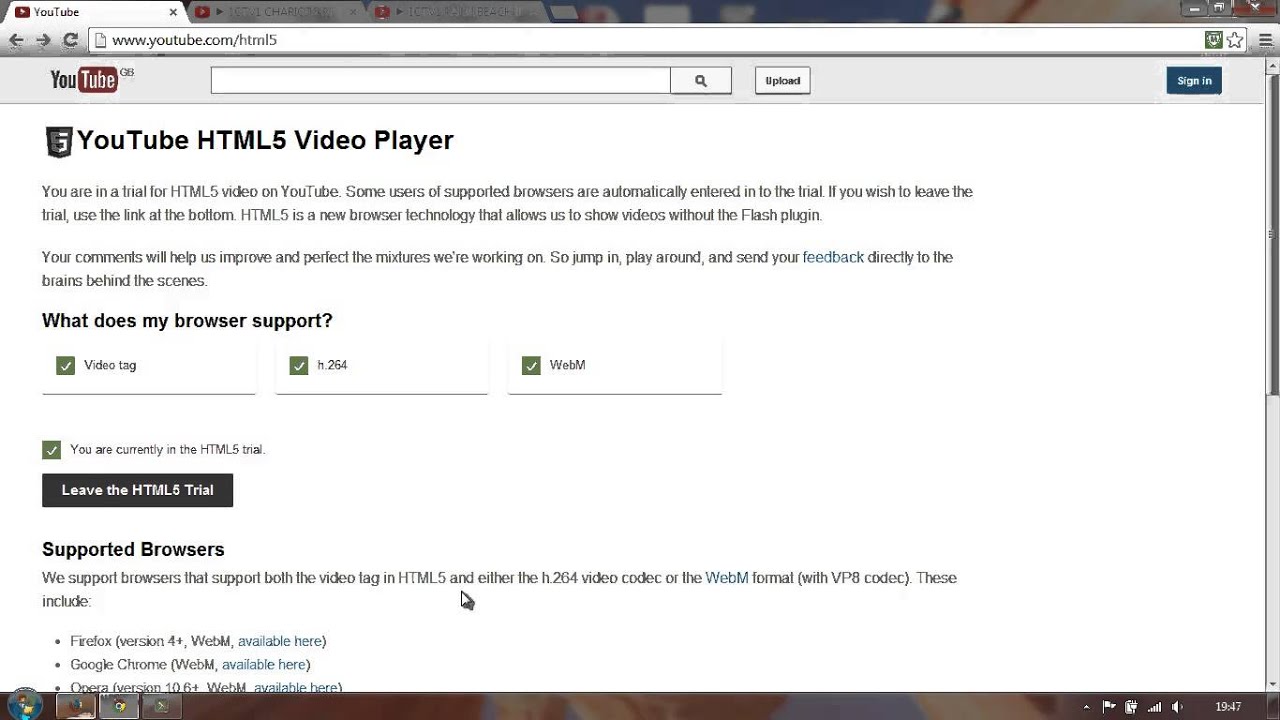Screen dimensions: 1280x720
Task: Click the taskbar clock showing 19:47
Action: click(1228, 707)
